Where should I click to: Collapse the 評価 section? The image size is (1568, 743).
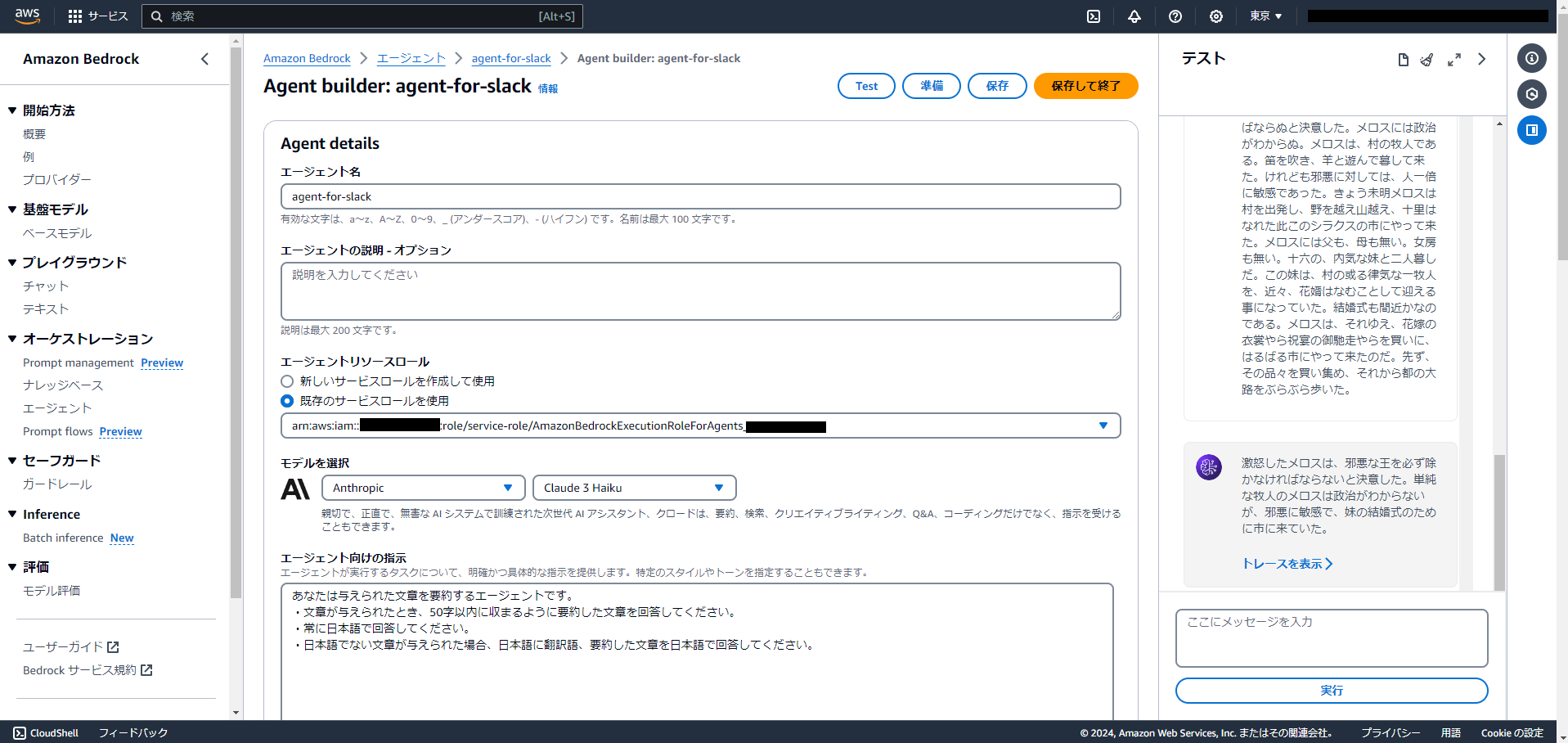(12, 567)
